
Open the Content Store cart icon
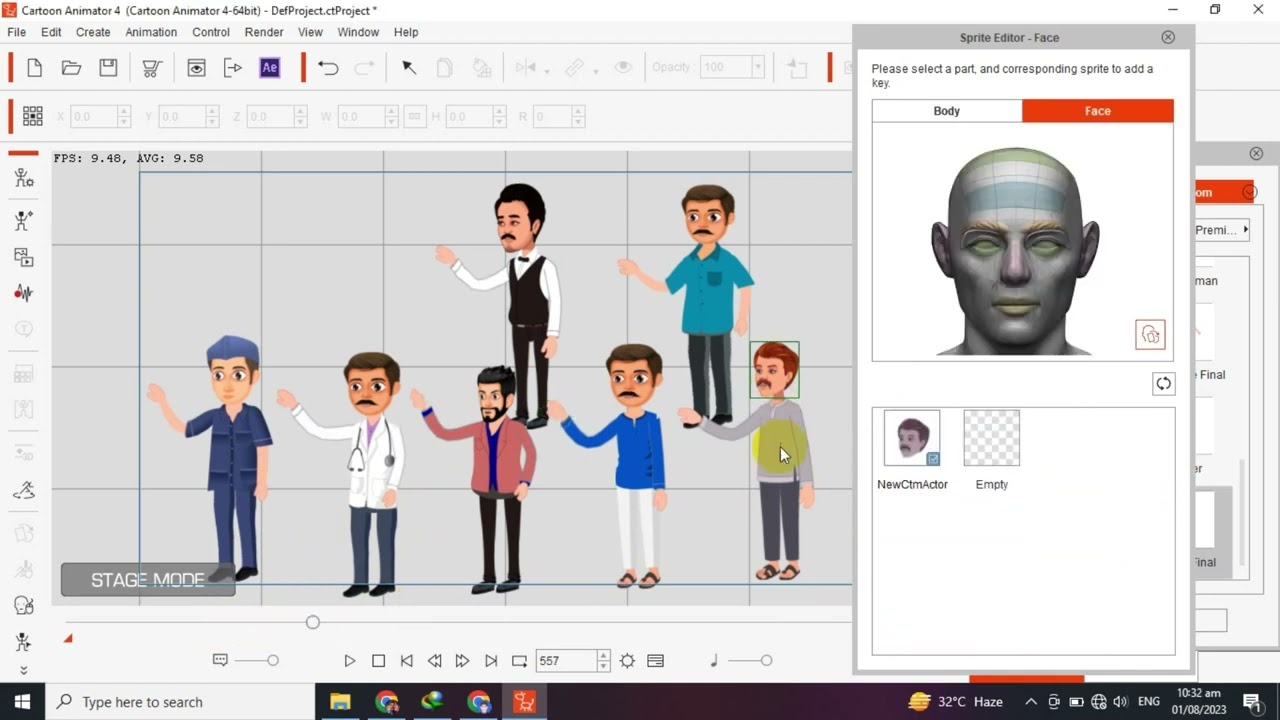152,68
